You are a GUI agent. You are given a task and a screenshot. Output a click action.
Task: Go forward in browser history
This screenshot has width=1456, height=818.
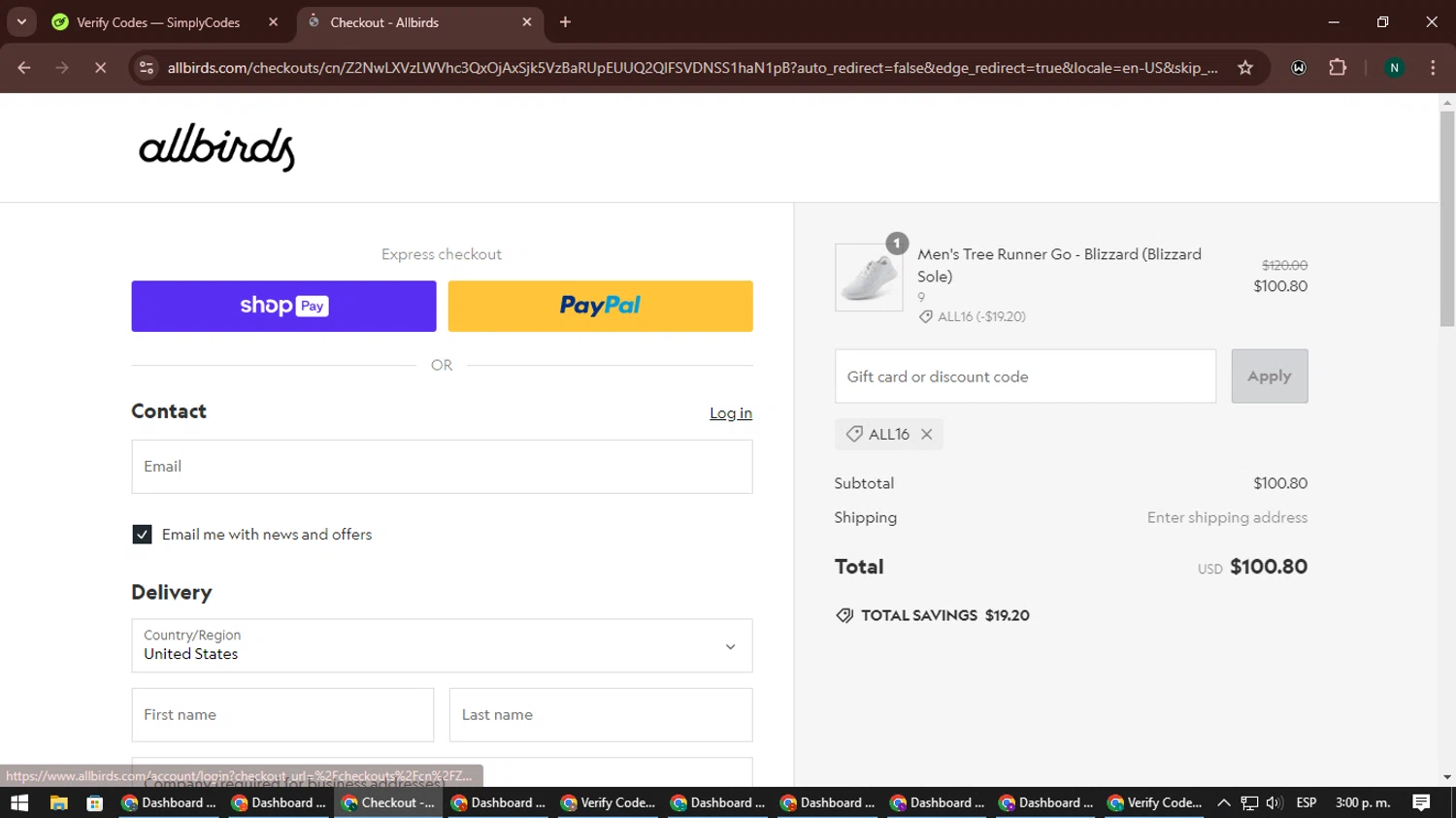tap(62, 68)
